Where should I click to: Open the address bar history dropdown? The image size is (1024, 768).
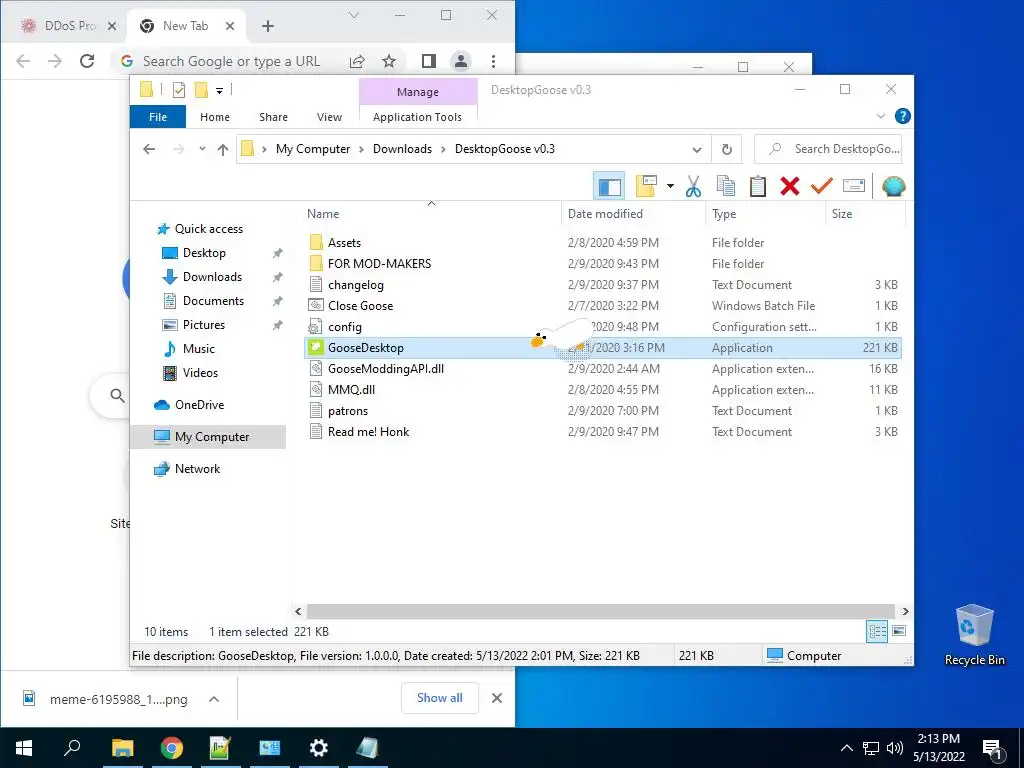(x=697, y=150)
